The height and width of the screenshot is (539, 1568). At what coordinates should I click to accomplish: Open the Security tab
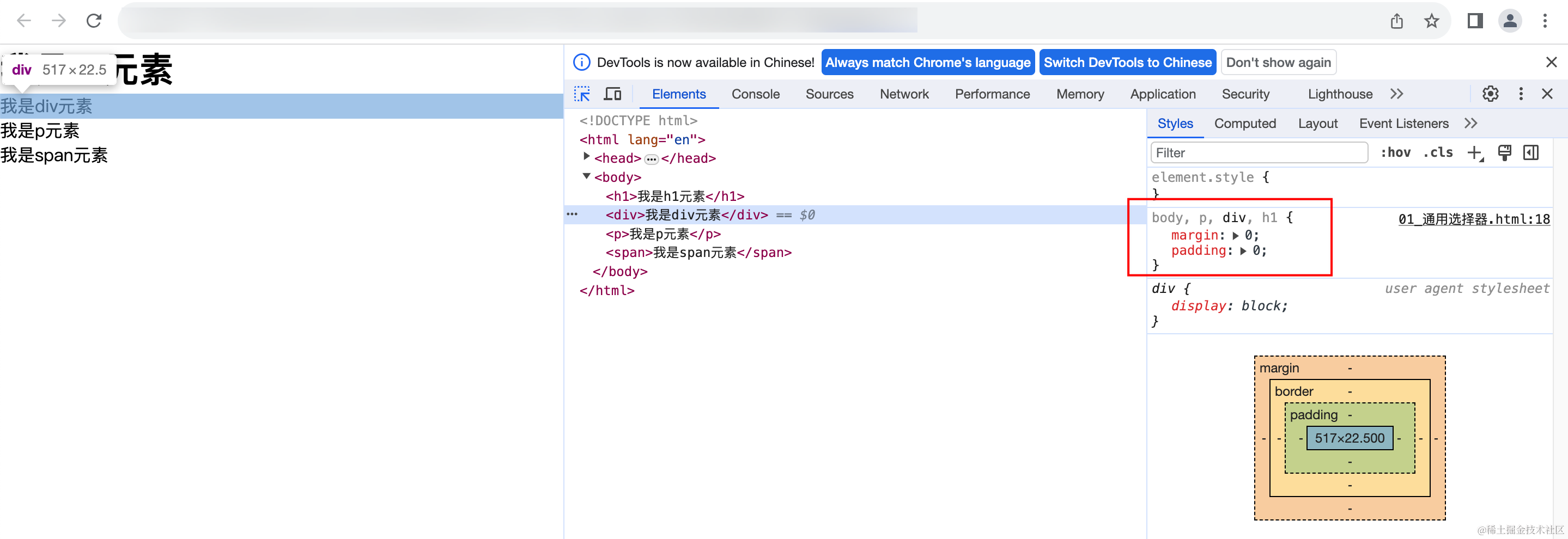[x=1245, y=94]
